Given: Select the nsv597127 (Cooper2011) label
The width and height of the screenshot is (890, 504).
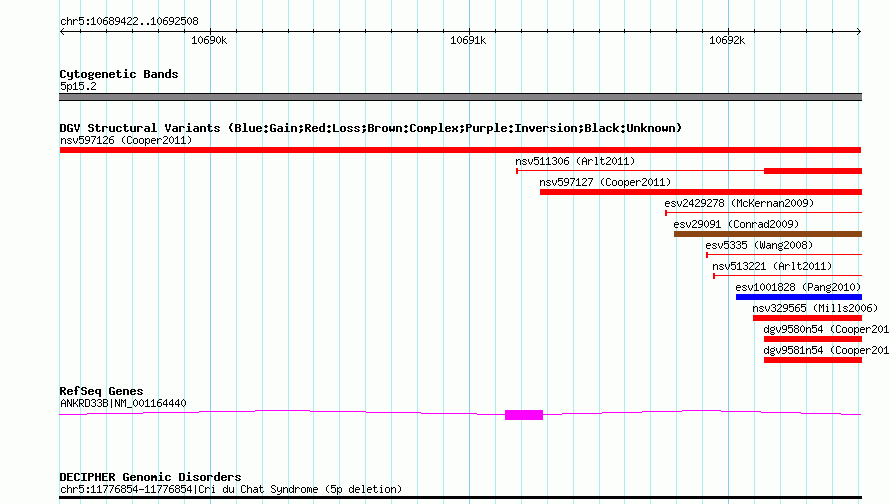Looking at the screenshot, I should point(605,182).
